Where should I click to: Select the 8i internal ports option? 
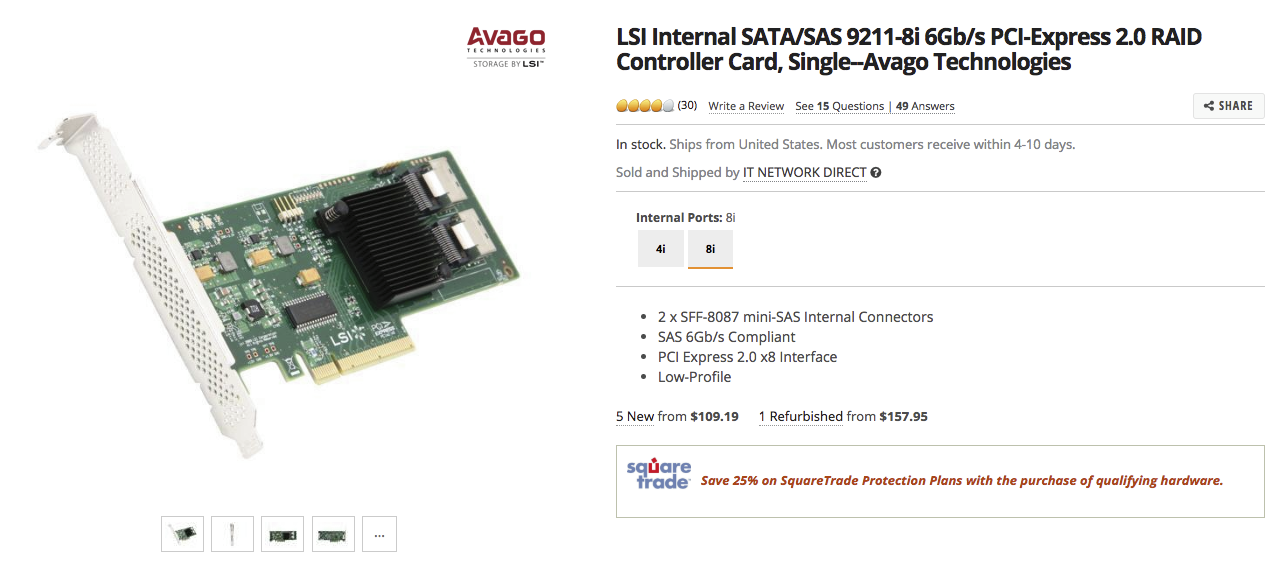coord(710,249)
